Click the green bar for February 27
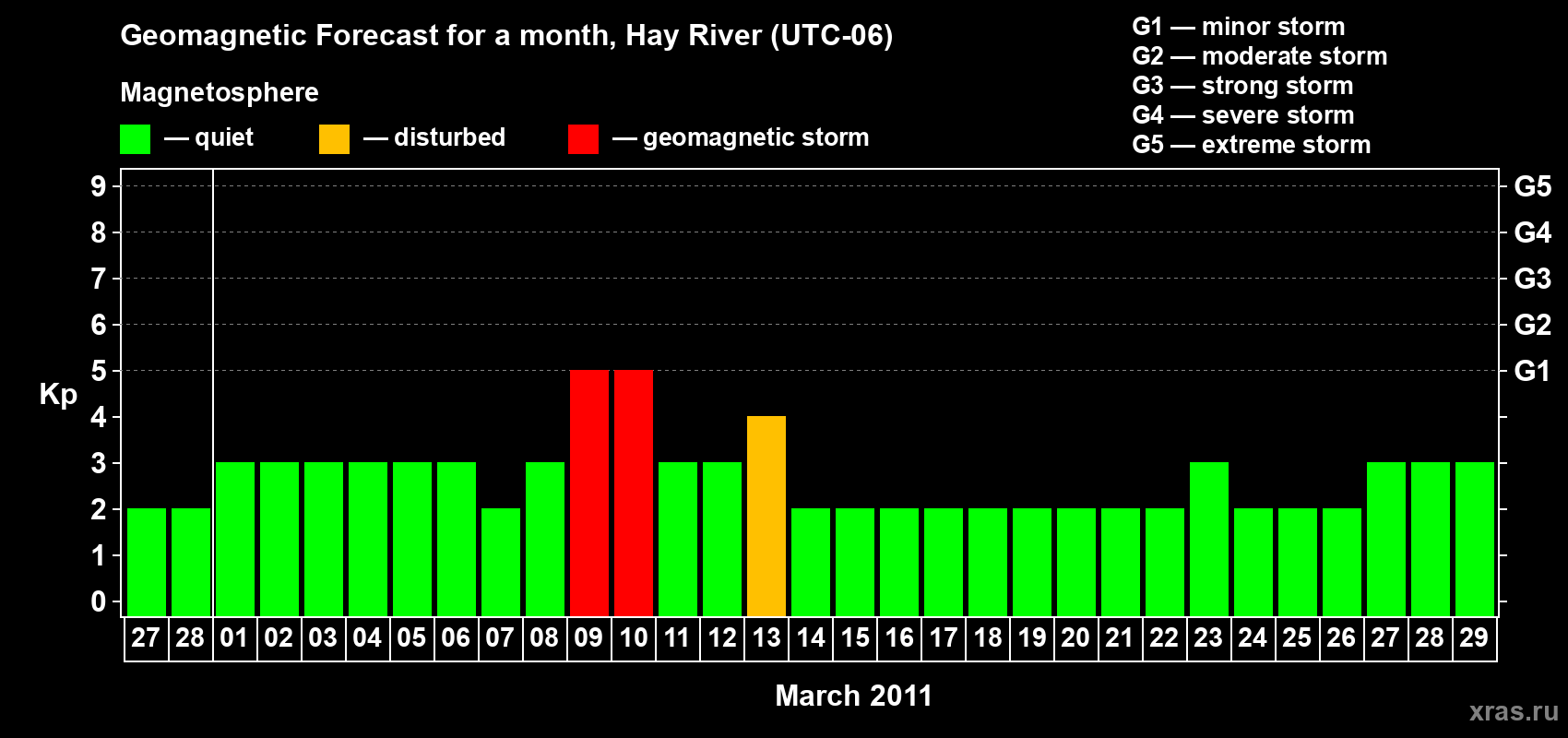Screen dimensions: 1568x738 coord(147,562)
